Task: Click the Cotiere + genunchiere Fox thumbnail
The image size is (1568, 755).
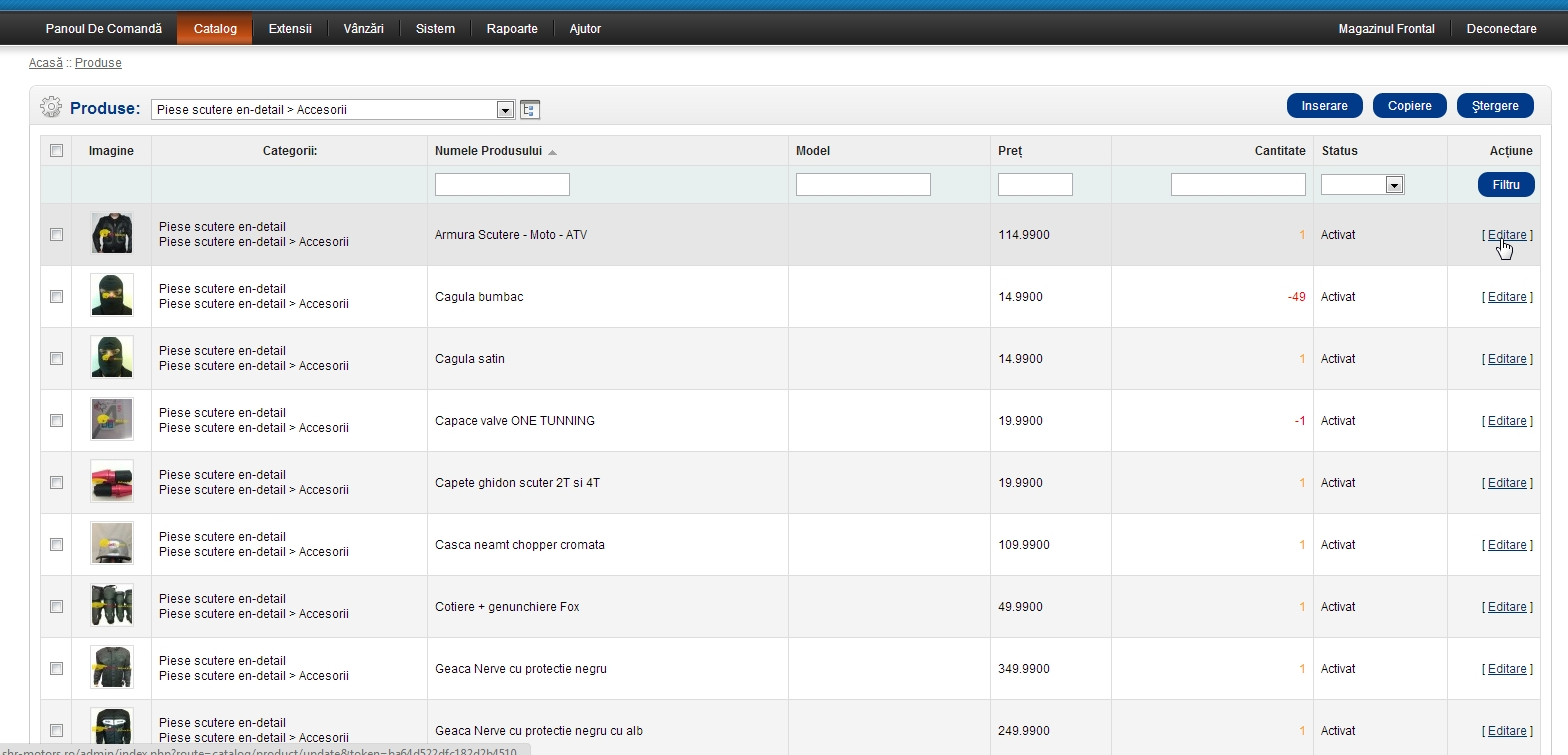Action: [x=111, y=606]
